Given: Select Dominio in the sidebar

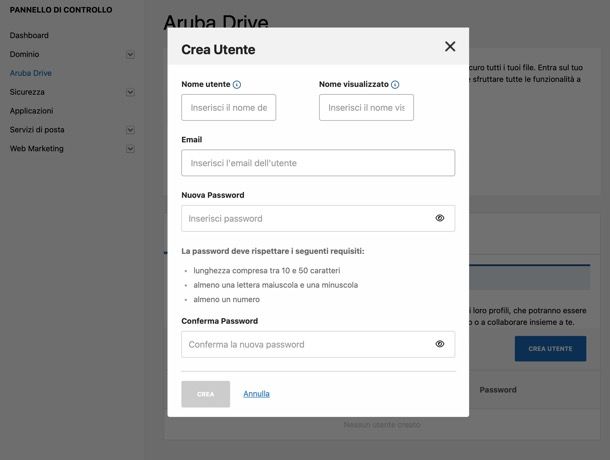Looking at the screenshot, I should 25,54.
